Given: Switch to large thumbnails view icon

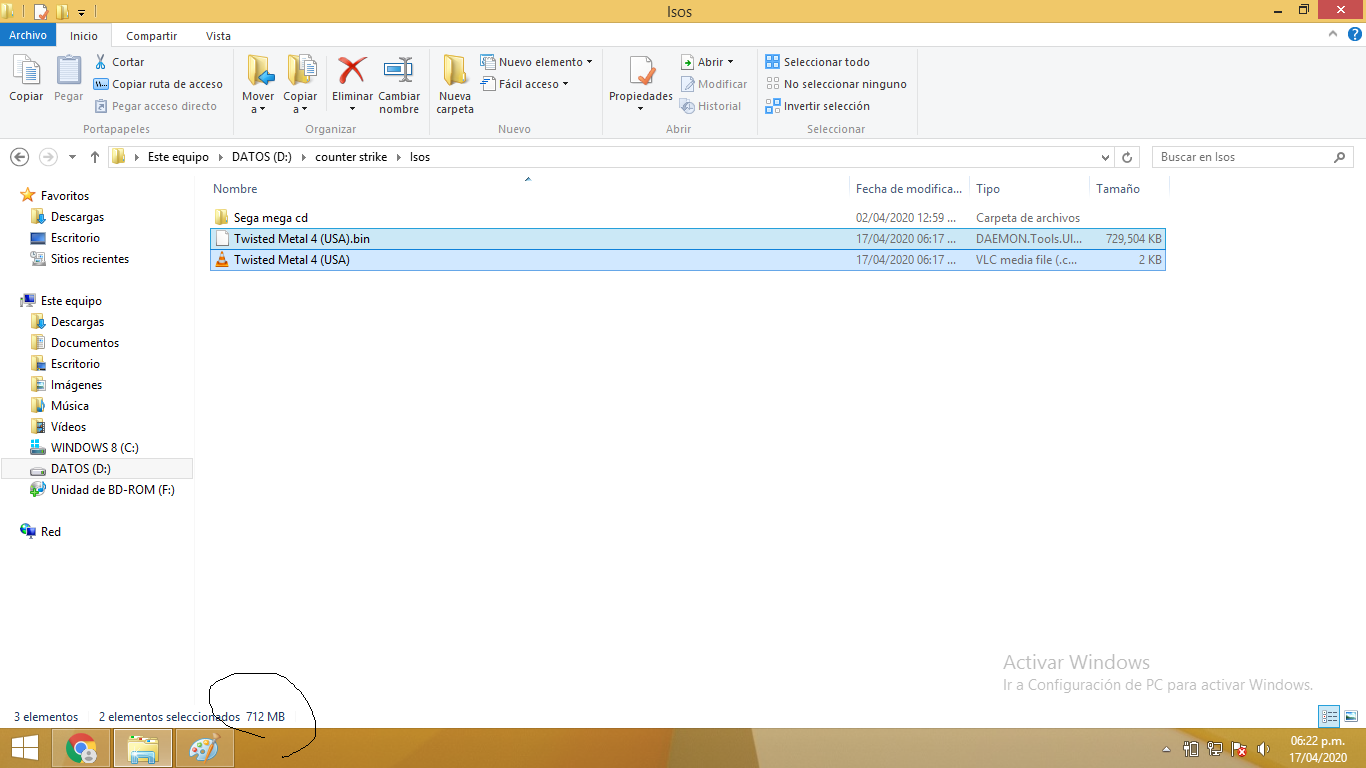Looking at the screenshot, I should point(1350,716).
